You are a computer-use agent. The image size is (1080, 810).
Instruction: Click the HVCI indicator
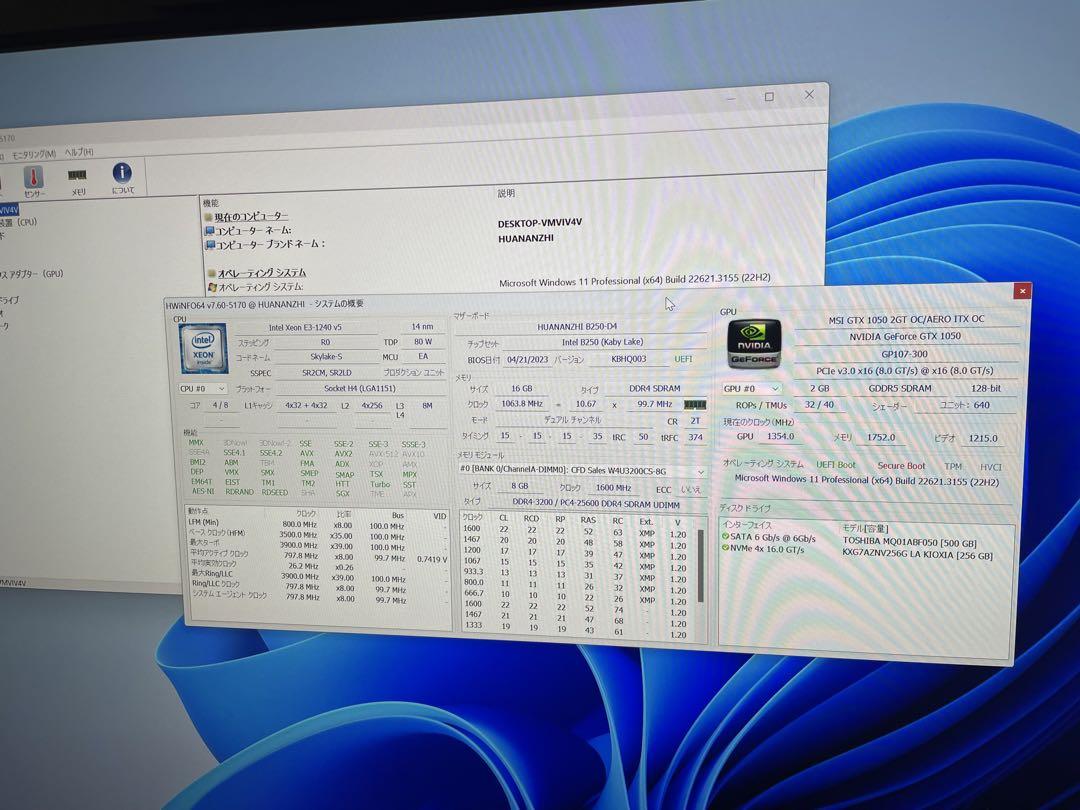(990, 467)
